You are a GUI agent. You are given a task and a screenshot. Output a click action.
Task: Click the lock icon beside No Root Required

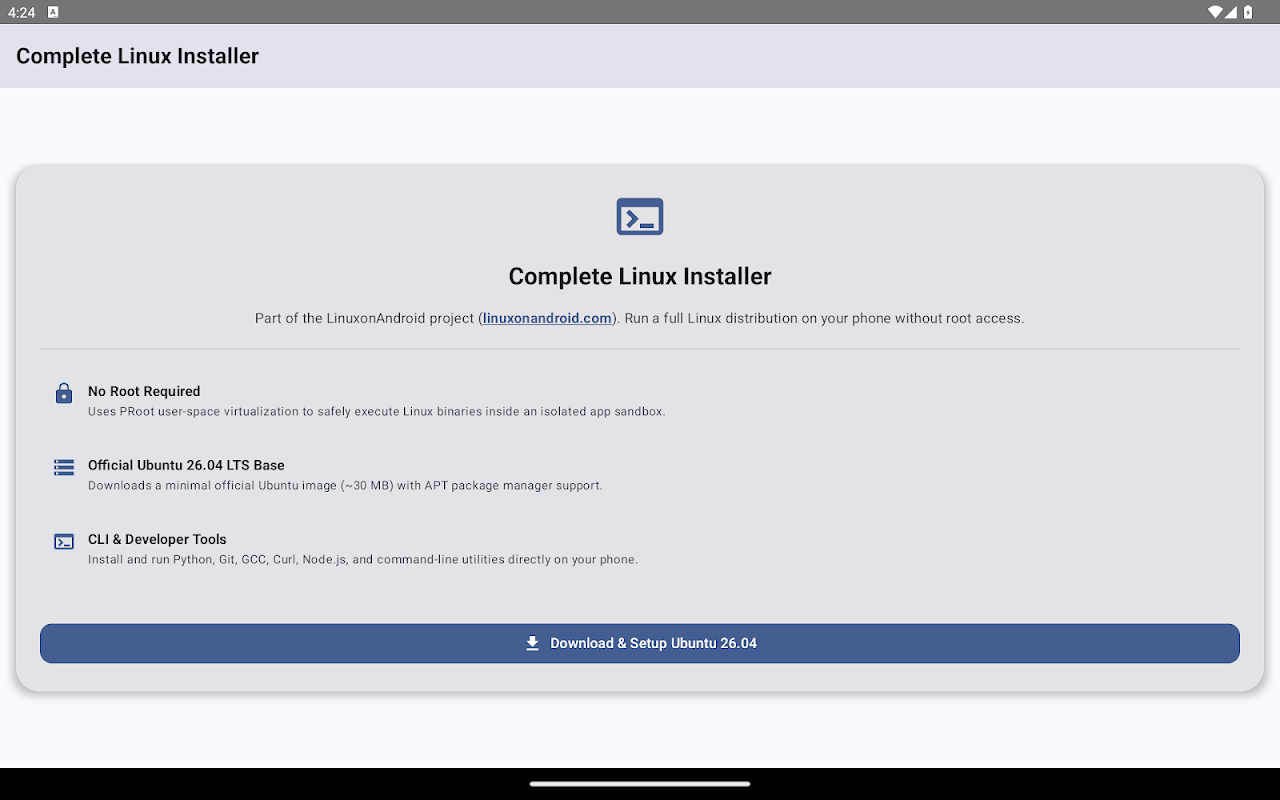point(64,393)
